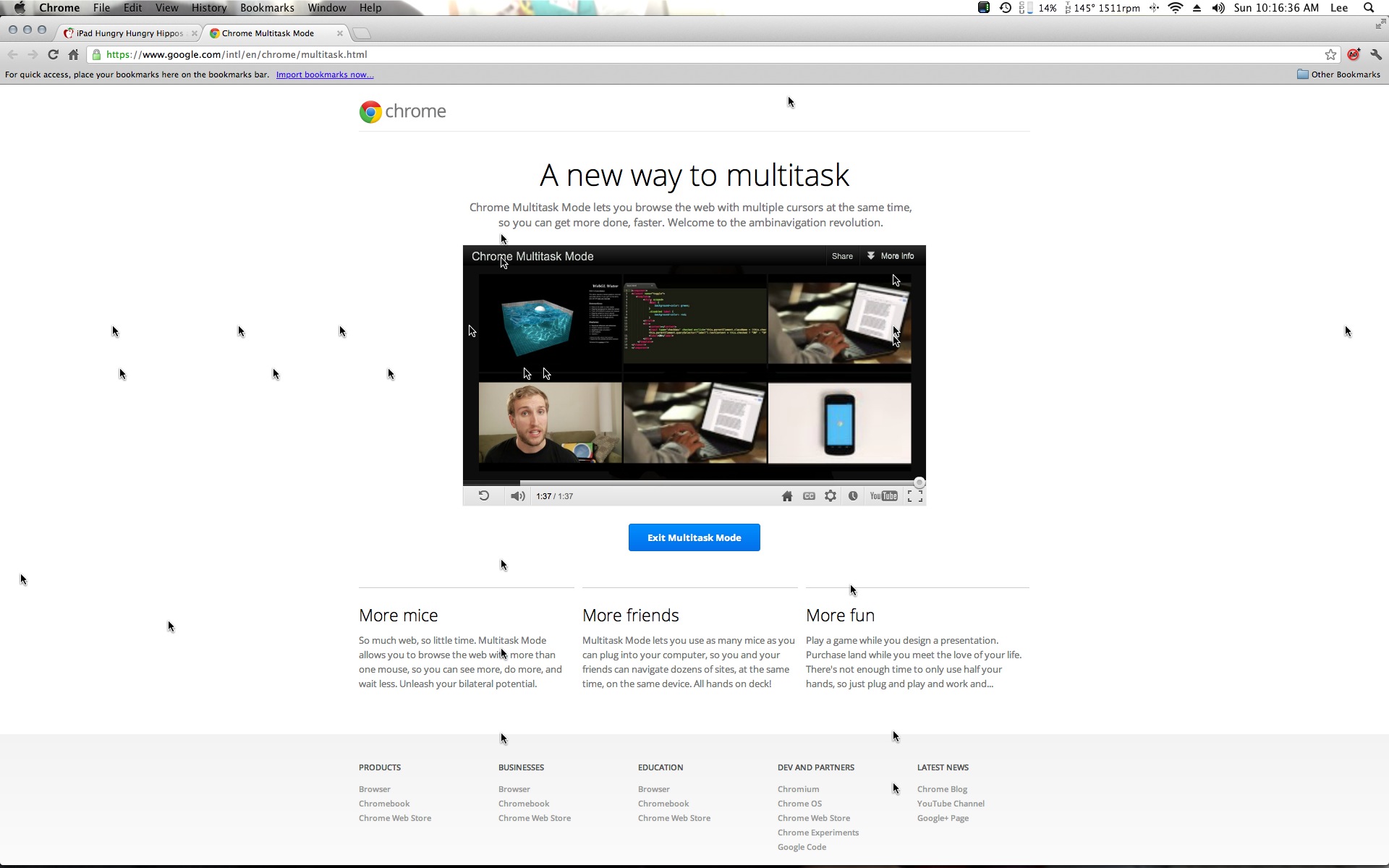The width and height of the screenshot is (1389, 868).
Task: Open Chrome Web Store under Education
Action: click(674, 818)
